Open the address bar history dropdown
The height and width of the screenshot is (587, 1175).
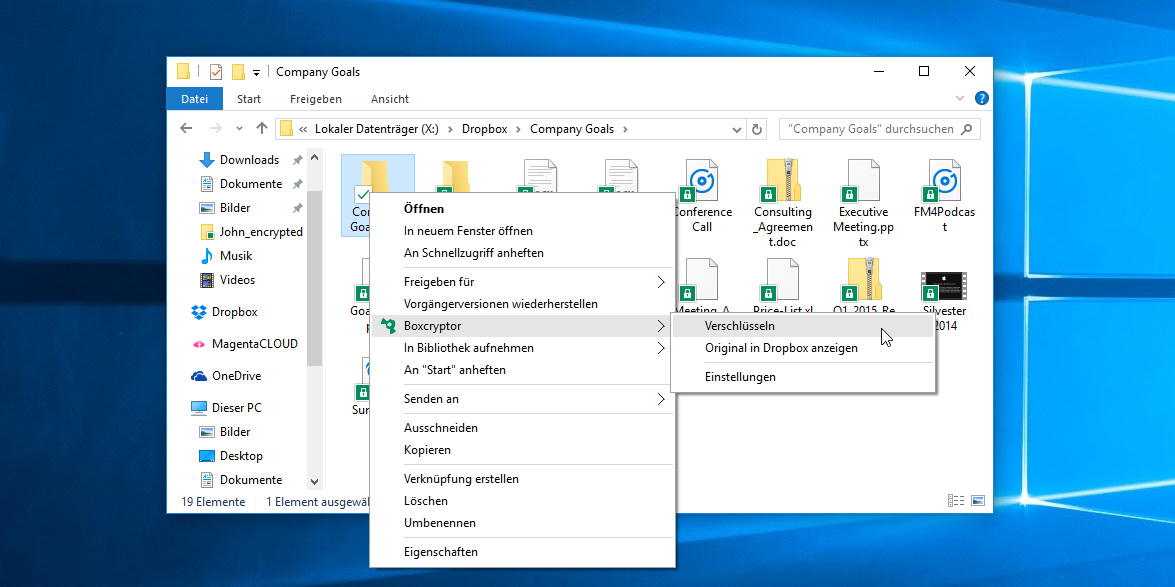click(x=737, y=129)
